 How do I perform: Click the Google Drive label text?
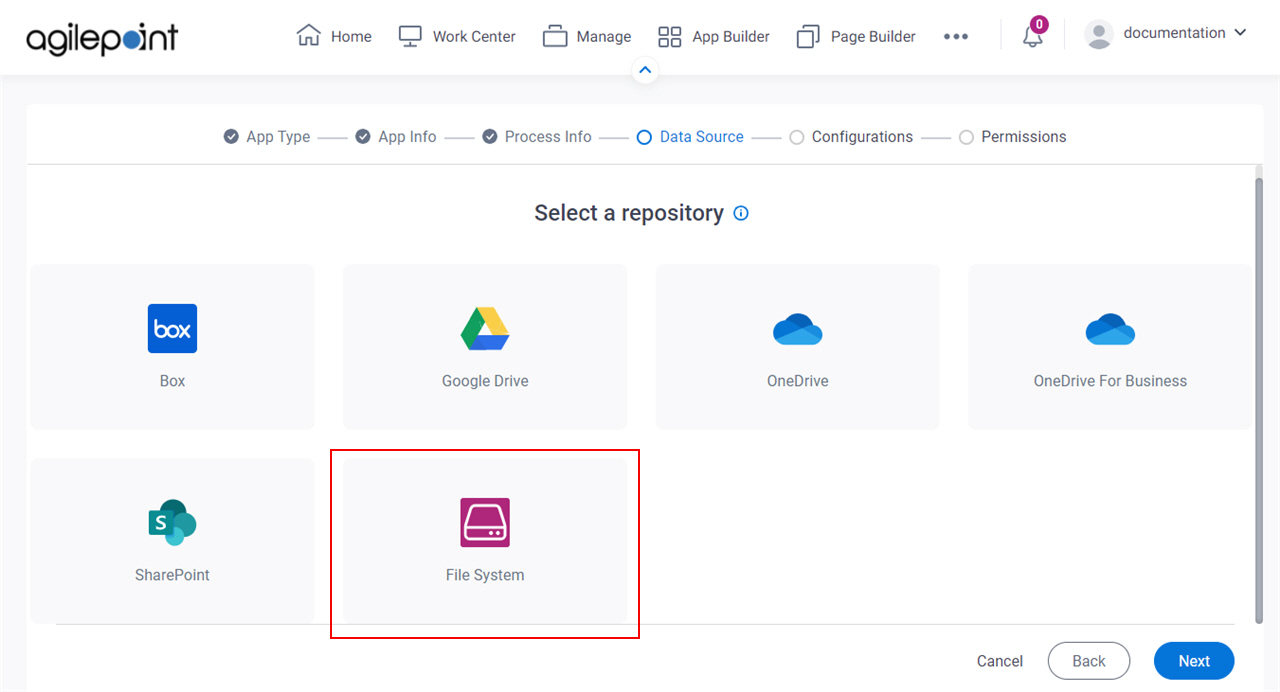click(x=485, y=381)
